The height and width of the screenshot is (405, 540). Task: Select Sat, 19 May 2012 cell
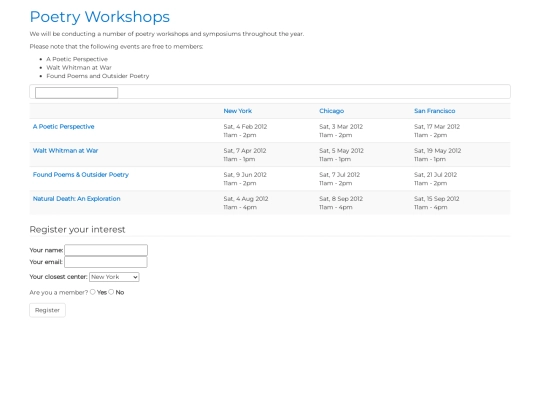click(x=461, y=155)
